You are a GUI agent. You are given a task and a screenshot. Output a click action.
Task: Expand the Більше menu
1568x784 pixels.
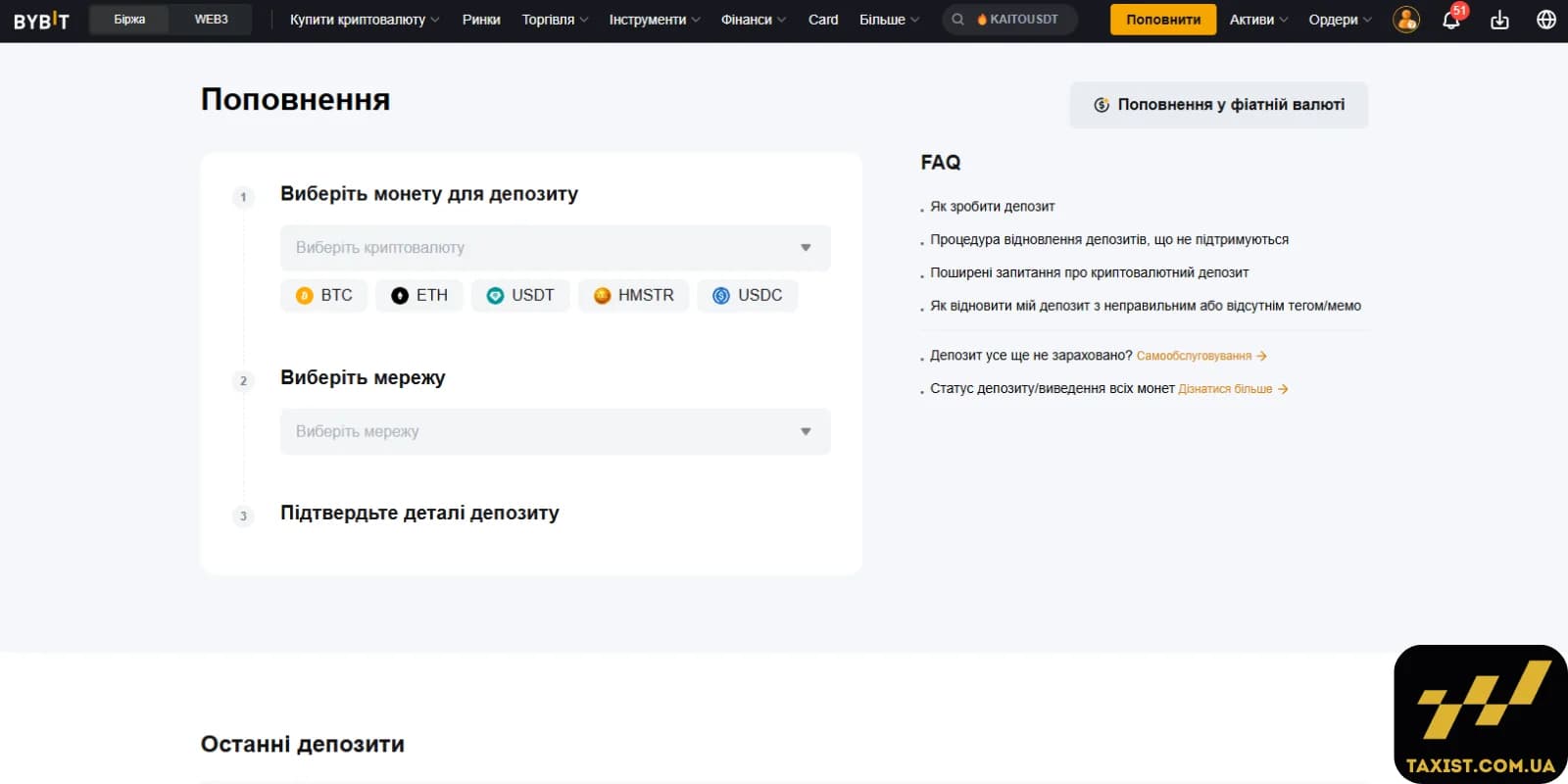(890, 20)
